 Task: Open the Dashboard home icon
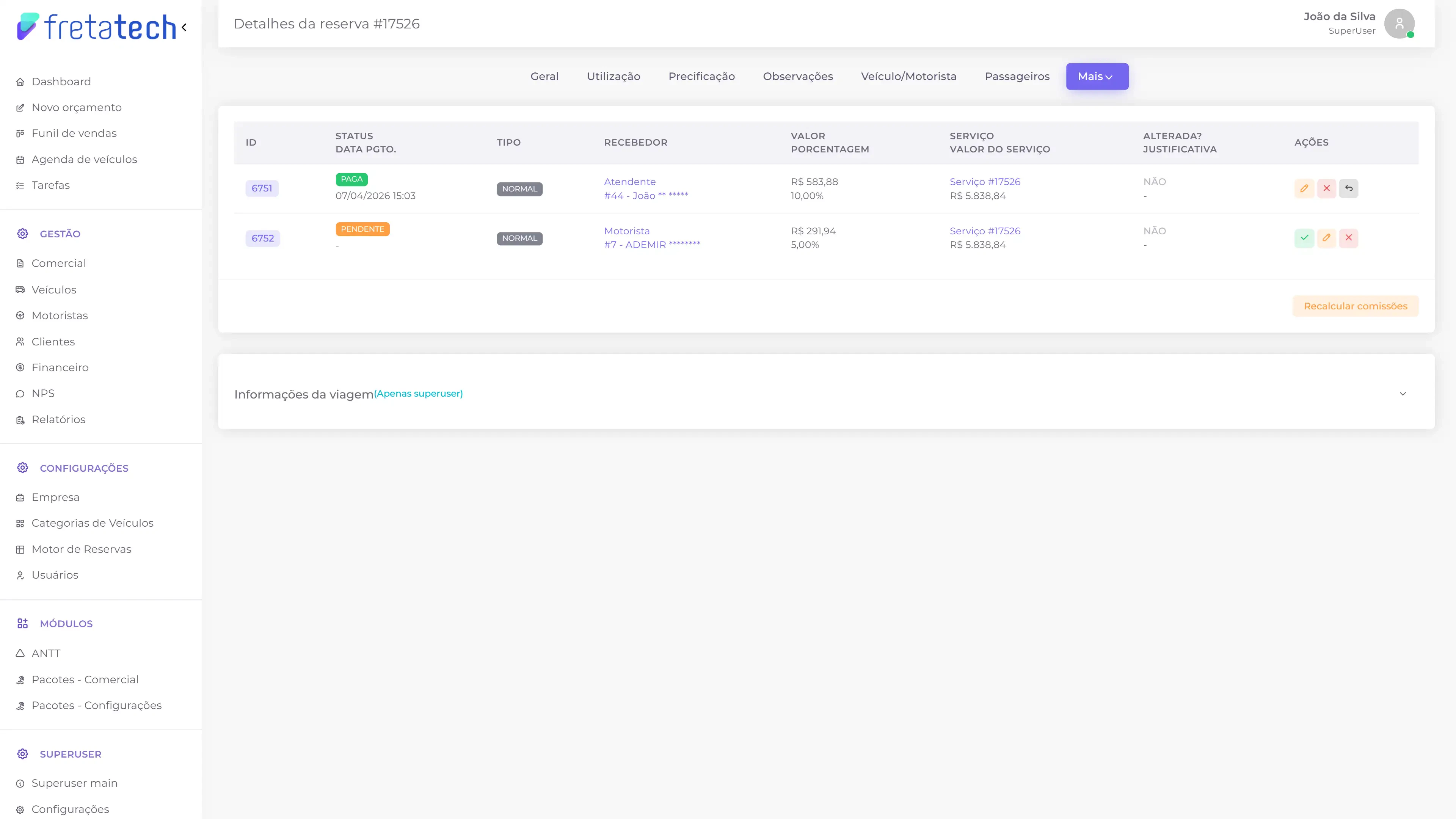[x=20, y=82]
